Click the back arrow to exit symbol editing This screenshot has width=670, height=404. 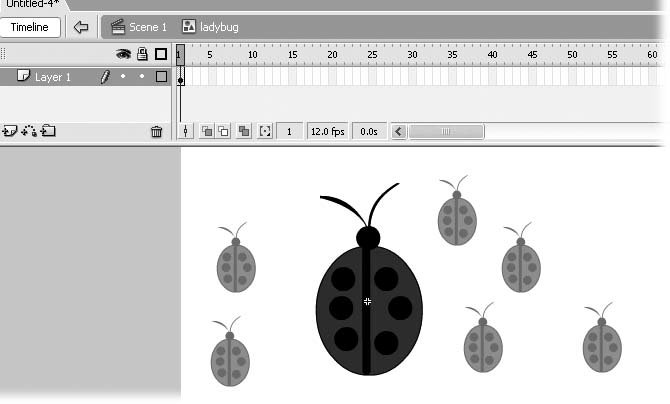pyautogui.click(x=82, y=27)
